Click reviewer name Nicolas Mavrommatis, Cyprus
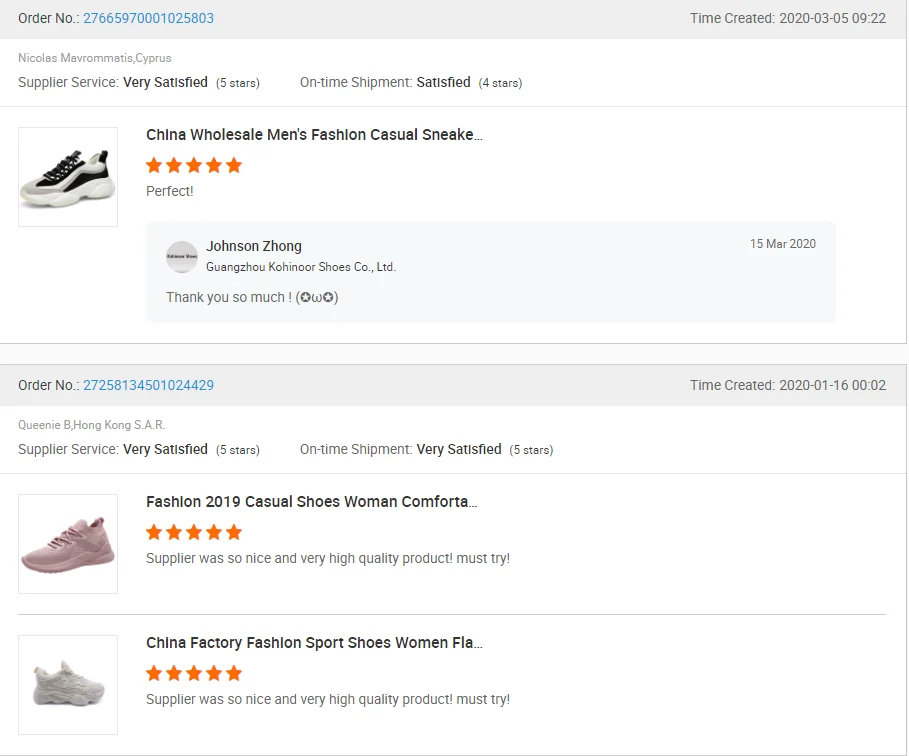 tap(95, 58)
